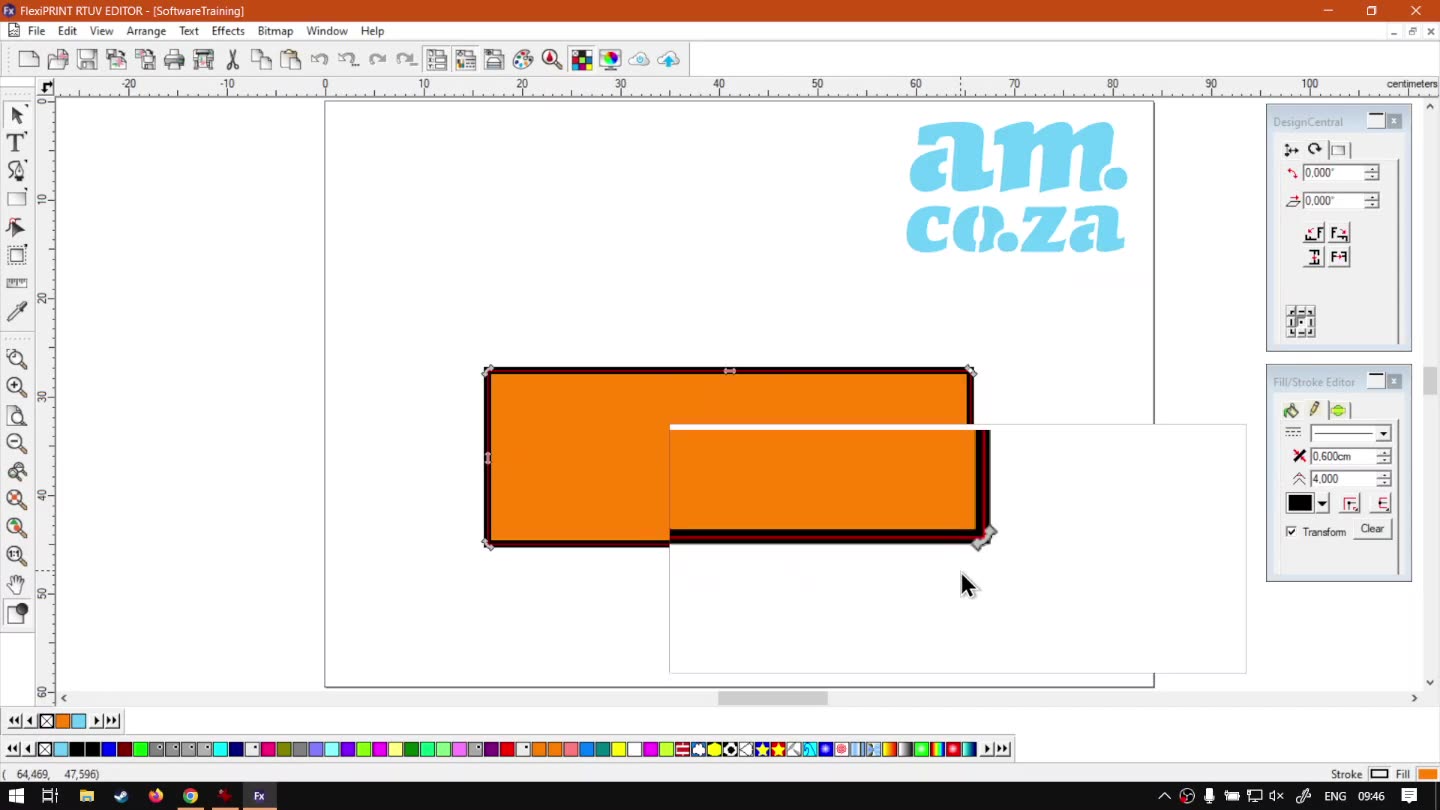Pick the Eyedropper tool
Image resolution: width=1440 pixels, height=810 pixels.
[x=16, y=313]
